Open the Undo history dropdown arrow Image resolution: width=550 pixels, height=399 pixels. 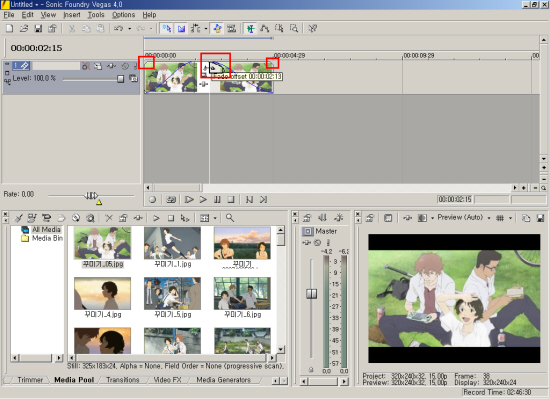tap(129, 28)
